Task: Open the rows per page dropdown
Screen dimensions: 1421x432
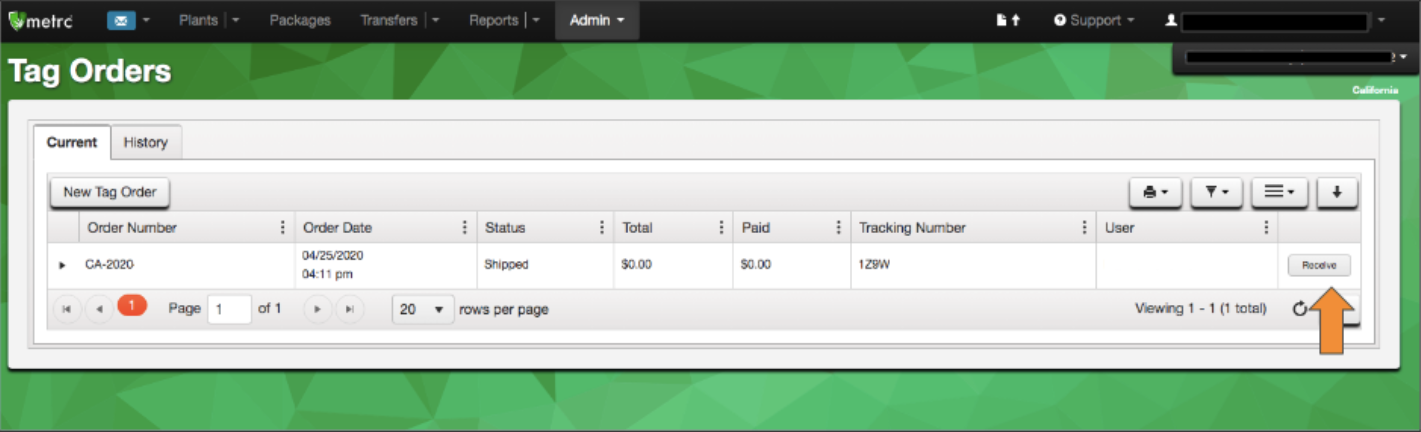Action: point(422,309)
